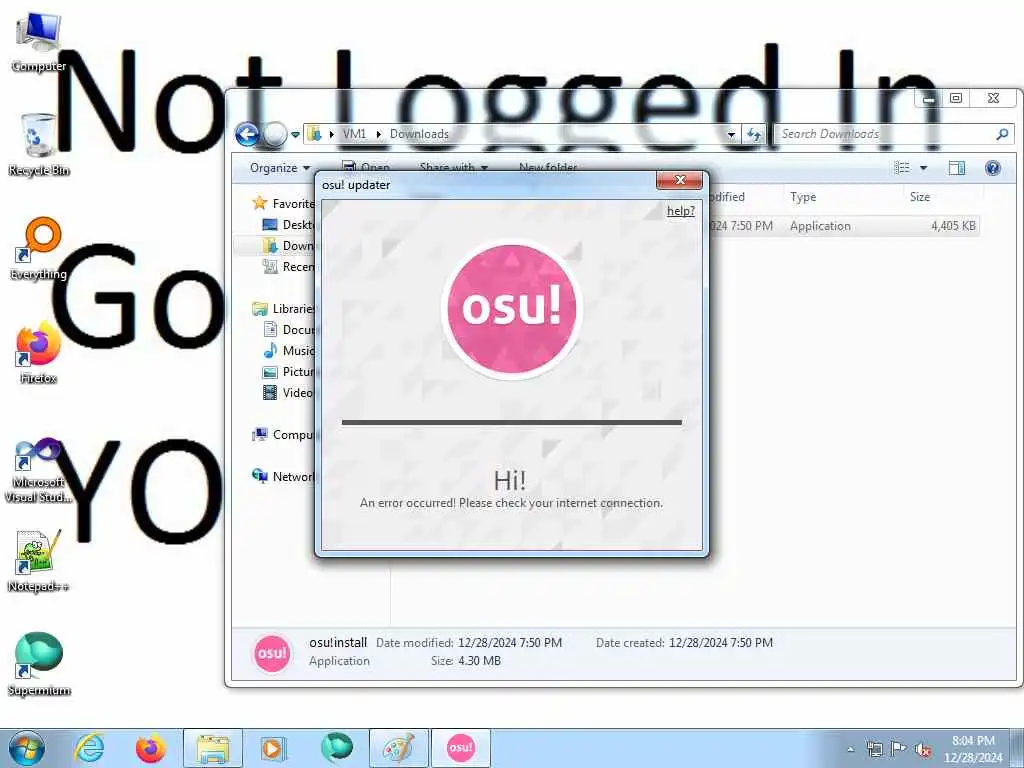Switch to the osu! taskbar button
Image resolution: width=1024 pixels, height=768 pixels.
[460, 748]
